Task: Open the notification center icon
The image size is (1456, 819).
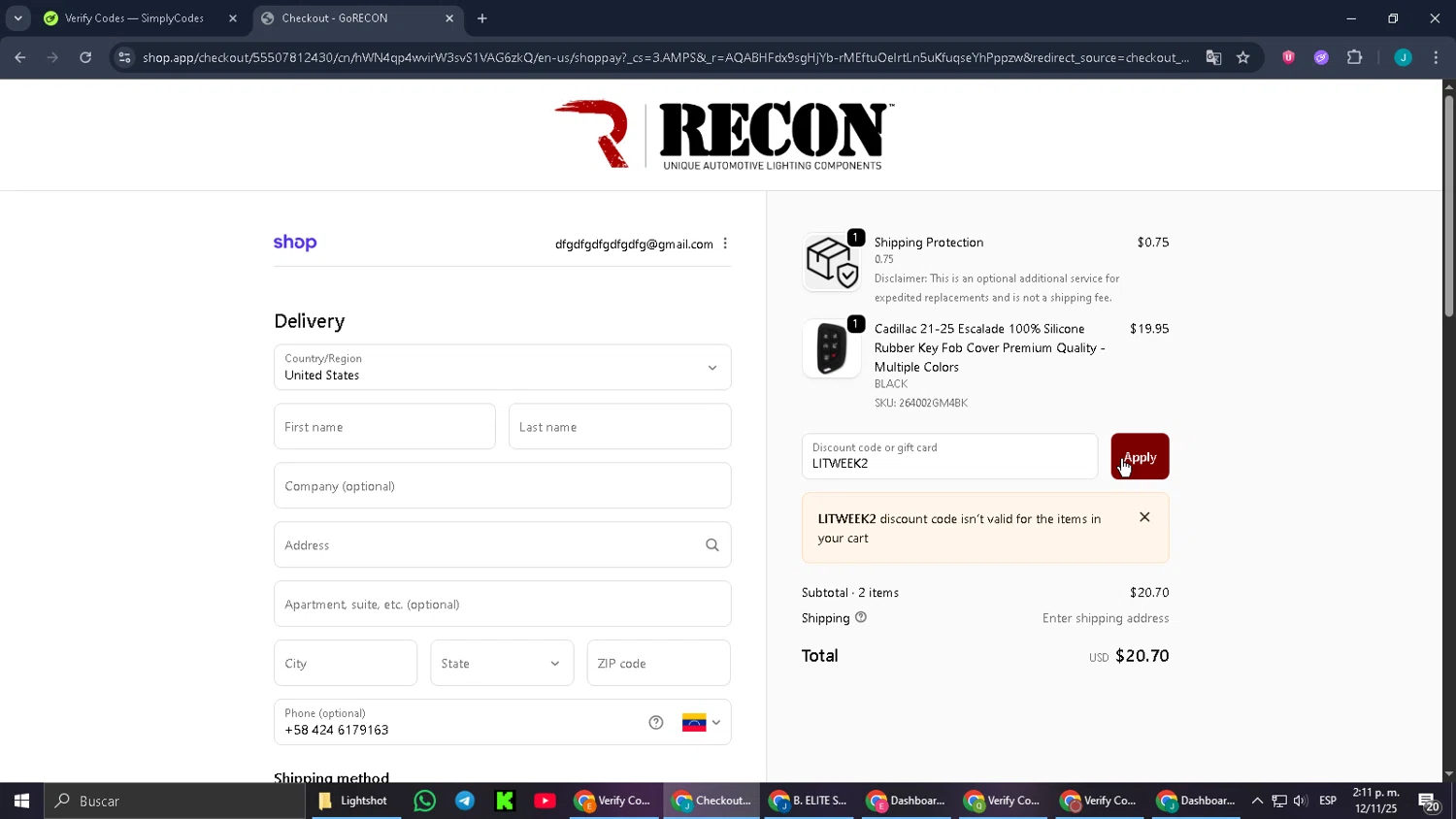Action: pyautogui.click(x=1428, y=802)
